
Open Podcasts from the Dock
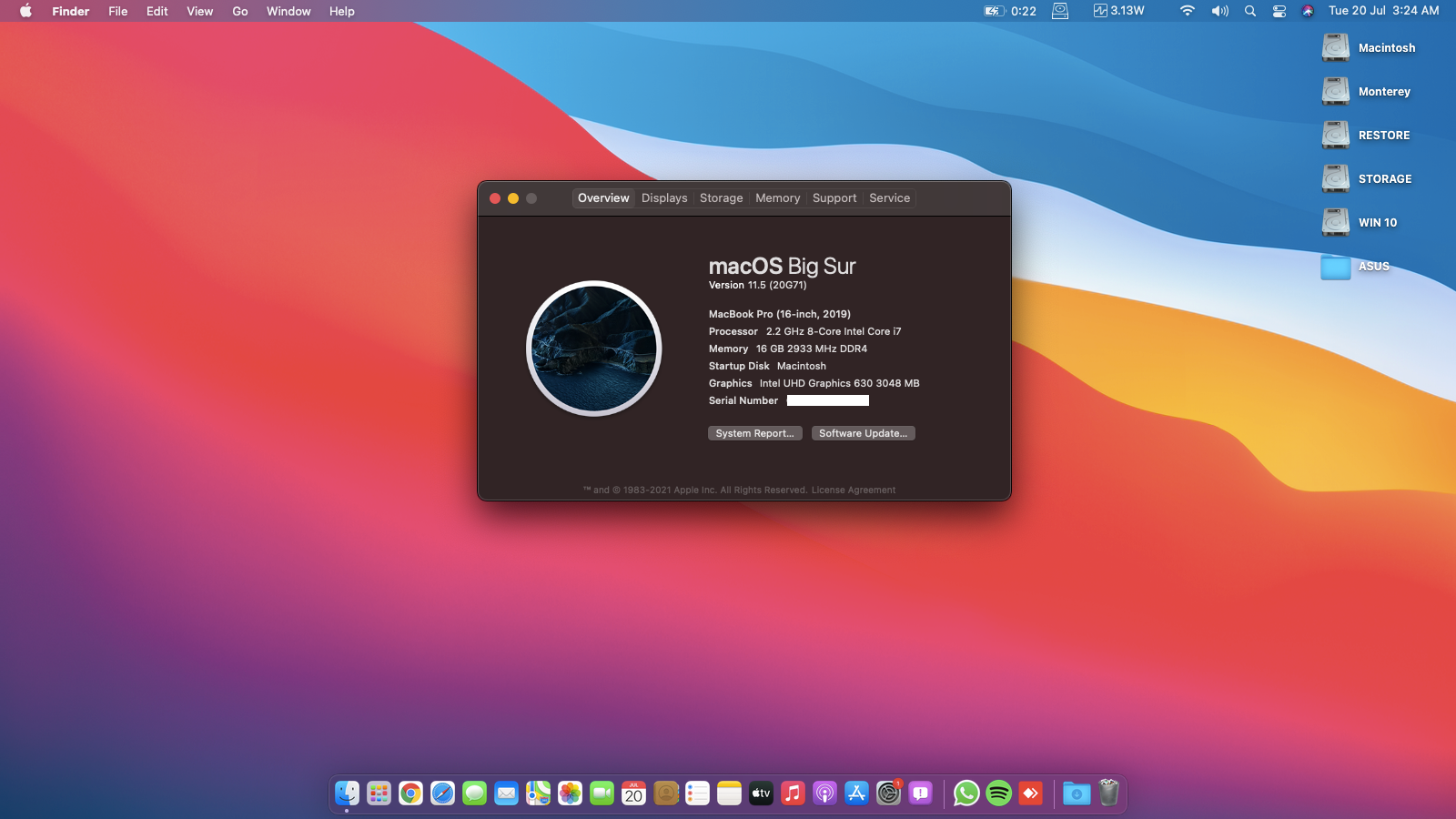point(824,794)
